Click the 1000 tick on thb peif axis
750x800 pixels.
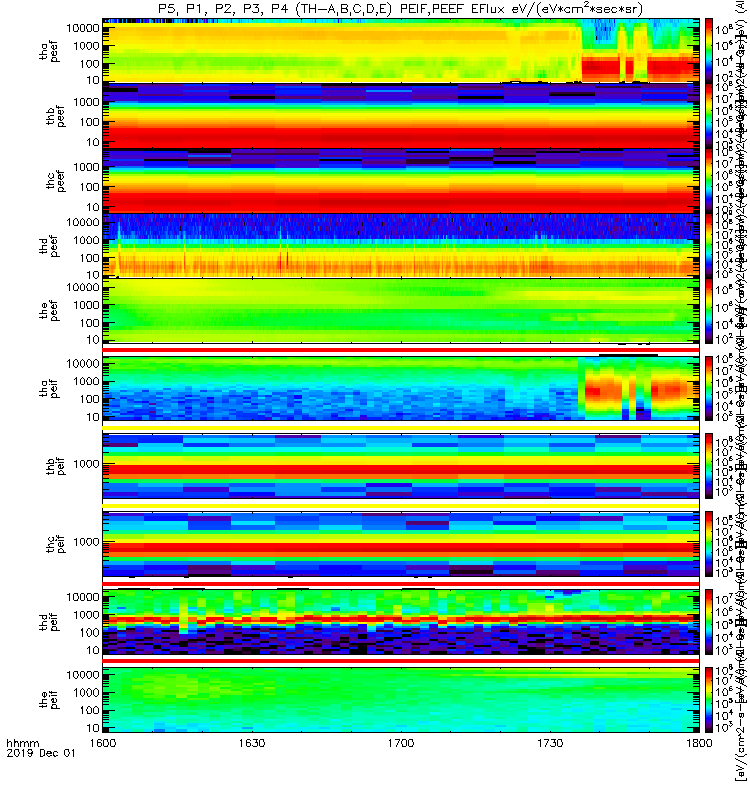(86, 464)
